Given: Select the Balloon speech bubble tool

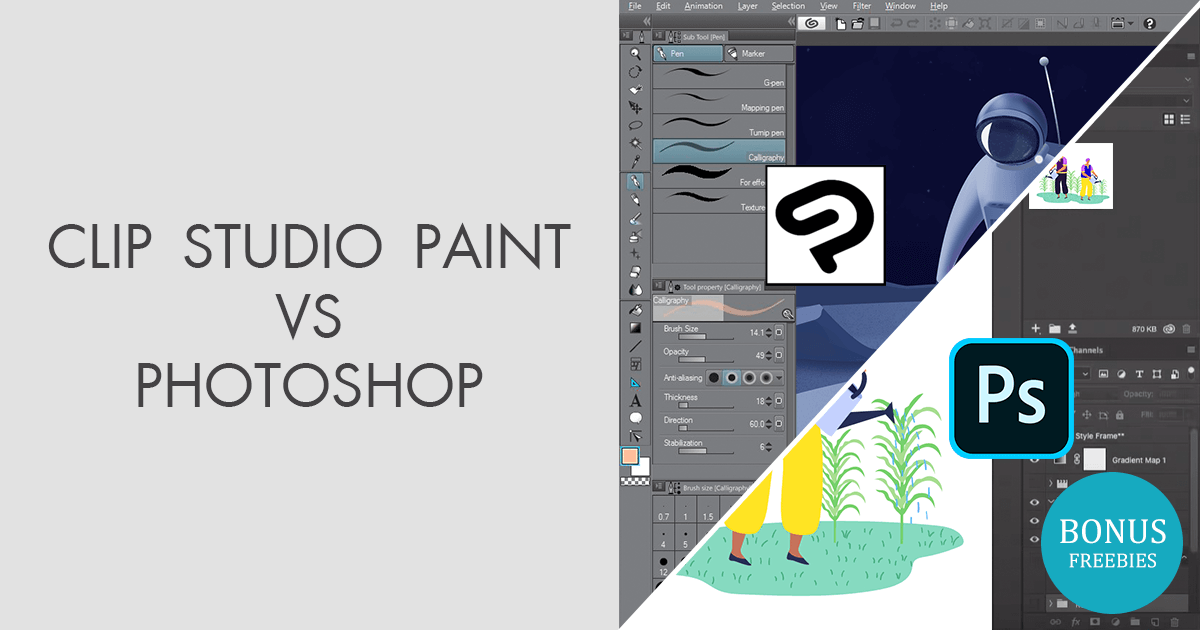Looking at the screenshot, I should coord(634,418).
